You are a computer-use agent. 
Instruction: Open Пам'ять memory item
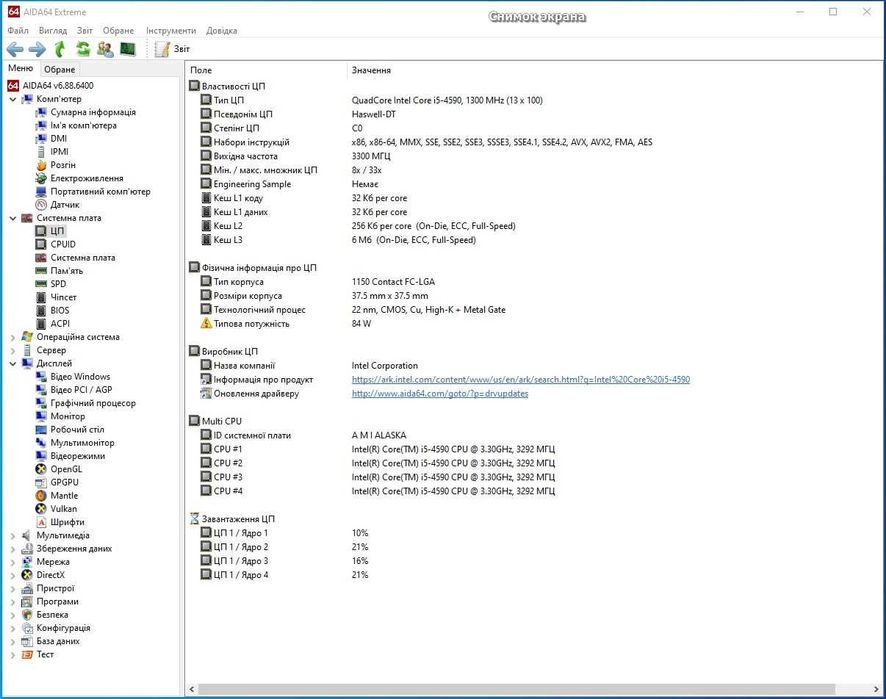[x=67, y=271]
